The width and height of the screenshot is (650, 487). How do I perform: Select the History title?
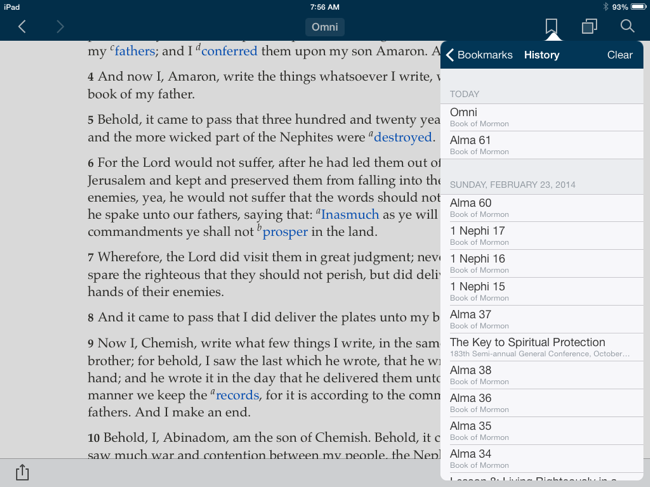point(541,55)
